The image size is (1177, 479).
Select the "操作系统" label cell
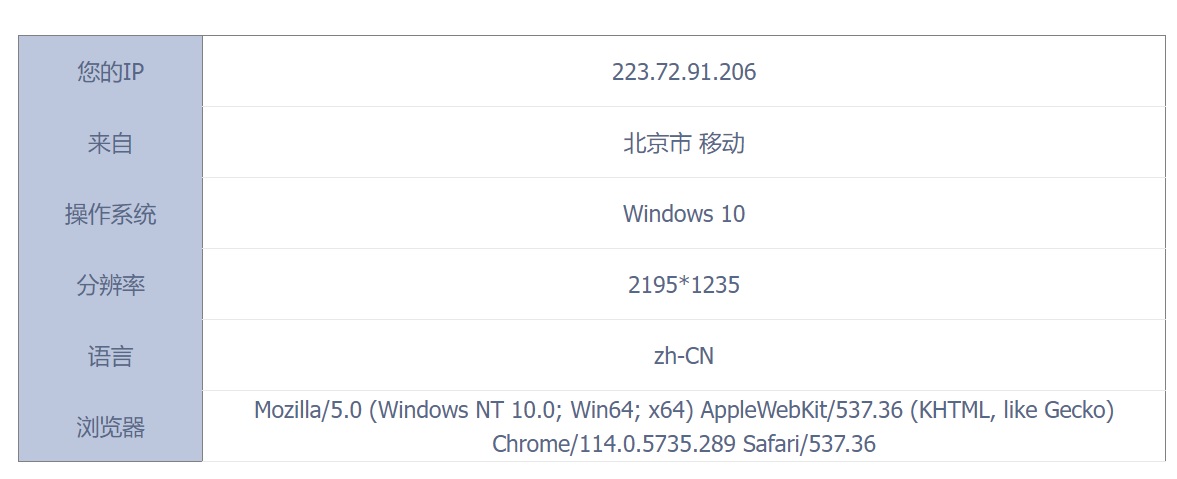tap(110, 214)
